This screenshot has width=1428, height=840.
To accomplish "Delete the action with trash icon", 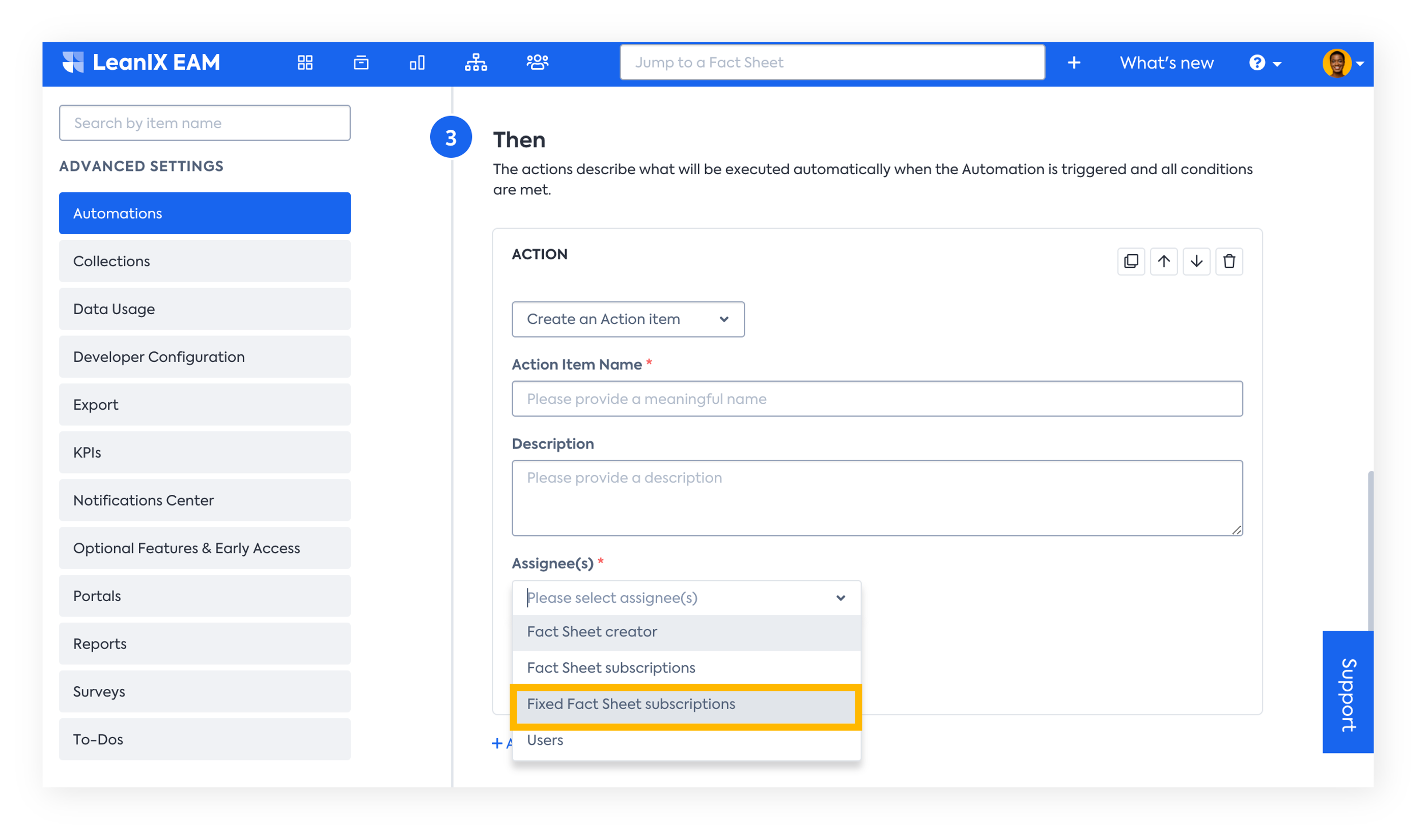I will click(1228, 261).
